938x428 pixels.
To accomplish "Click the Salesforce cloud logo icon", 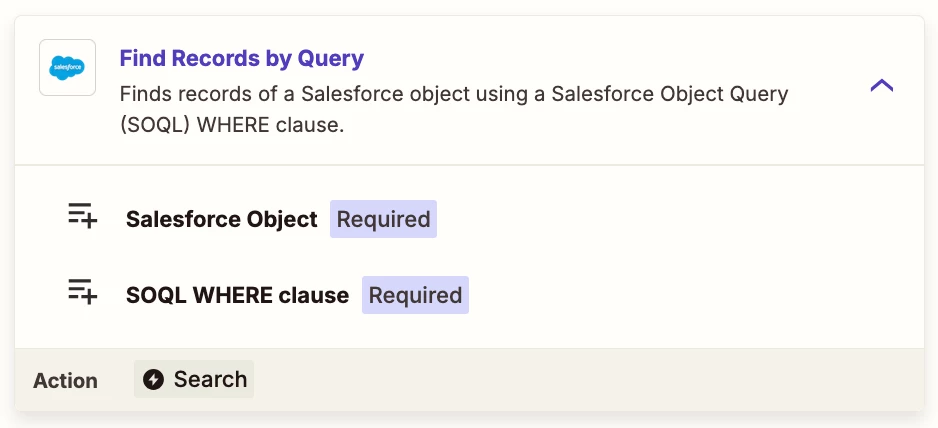I will (67, 68).
